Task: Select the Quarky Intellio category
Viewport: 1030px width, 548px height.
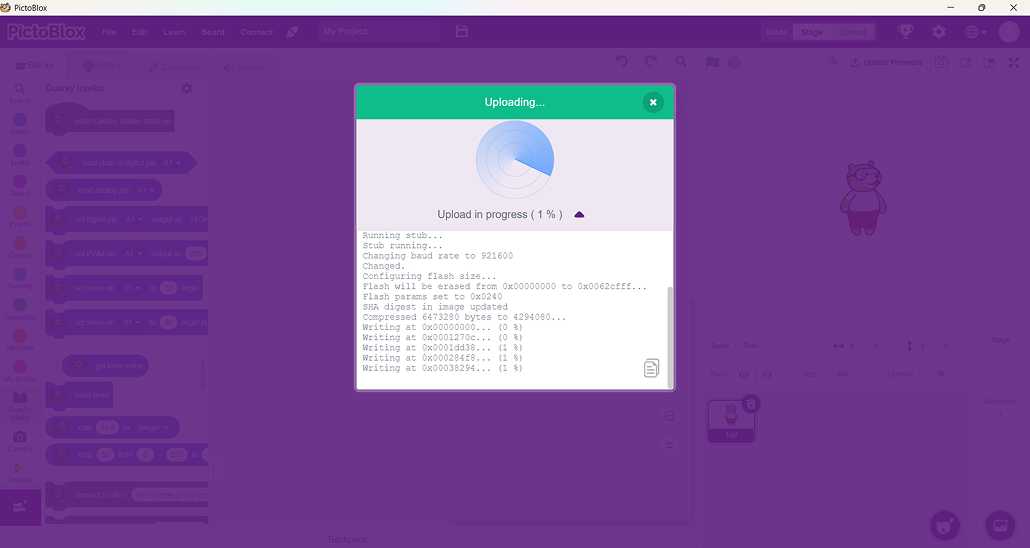Action: pyautogui.click(x=20, y=406)
